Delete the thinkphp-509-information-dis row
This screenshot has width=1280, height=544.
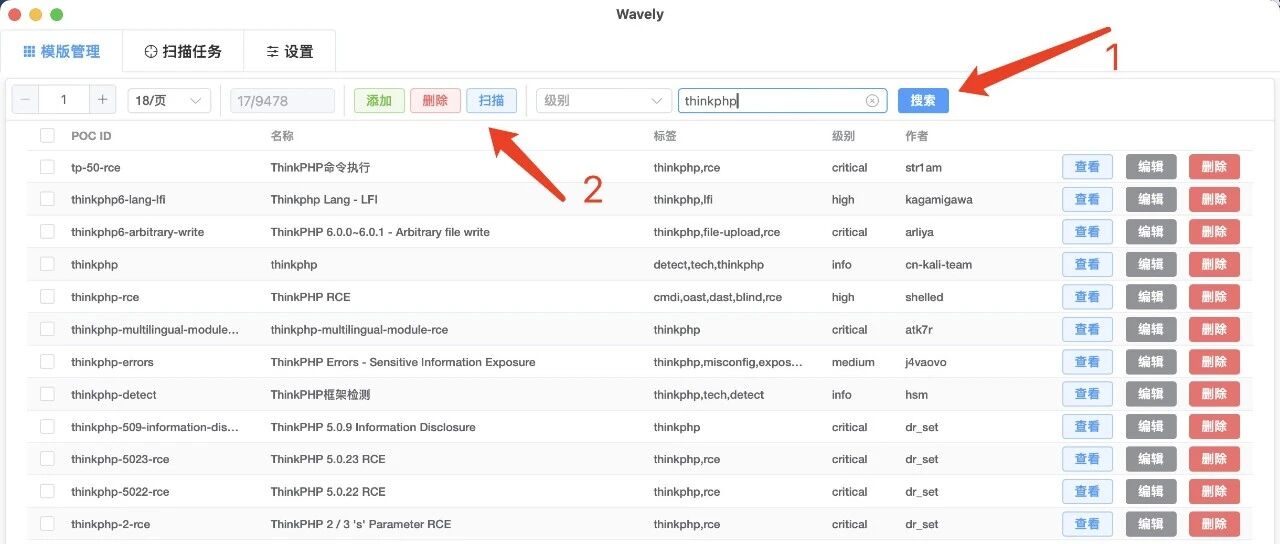pyautogui.click(x=1214, y=427)
